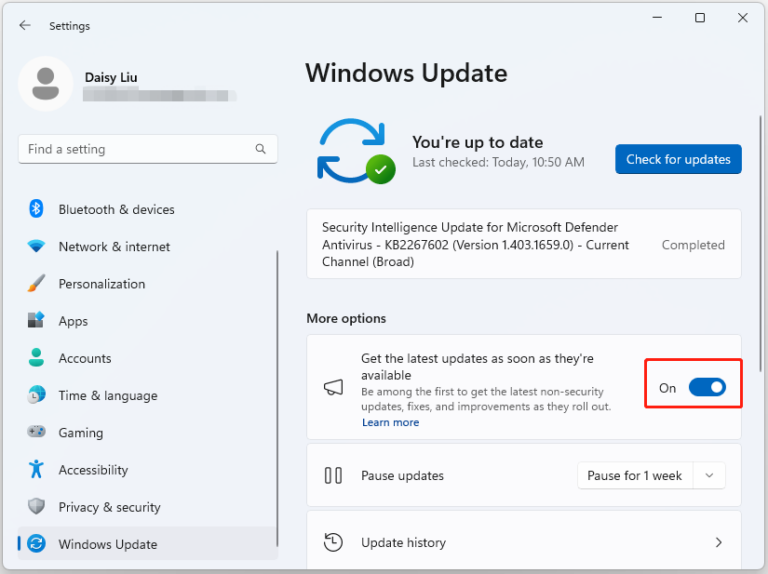This screenshot has width=768, height=574.
Task: Click the Personalization paintbrush icon
Action: coord(36,283)
